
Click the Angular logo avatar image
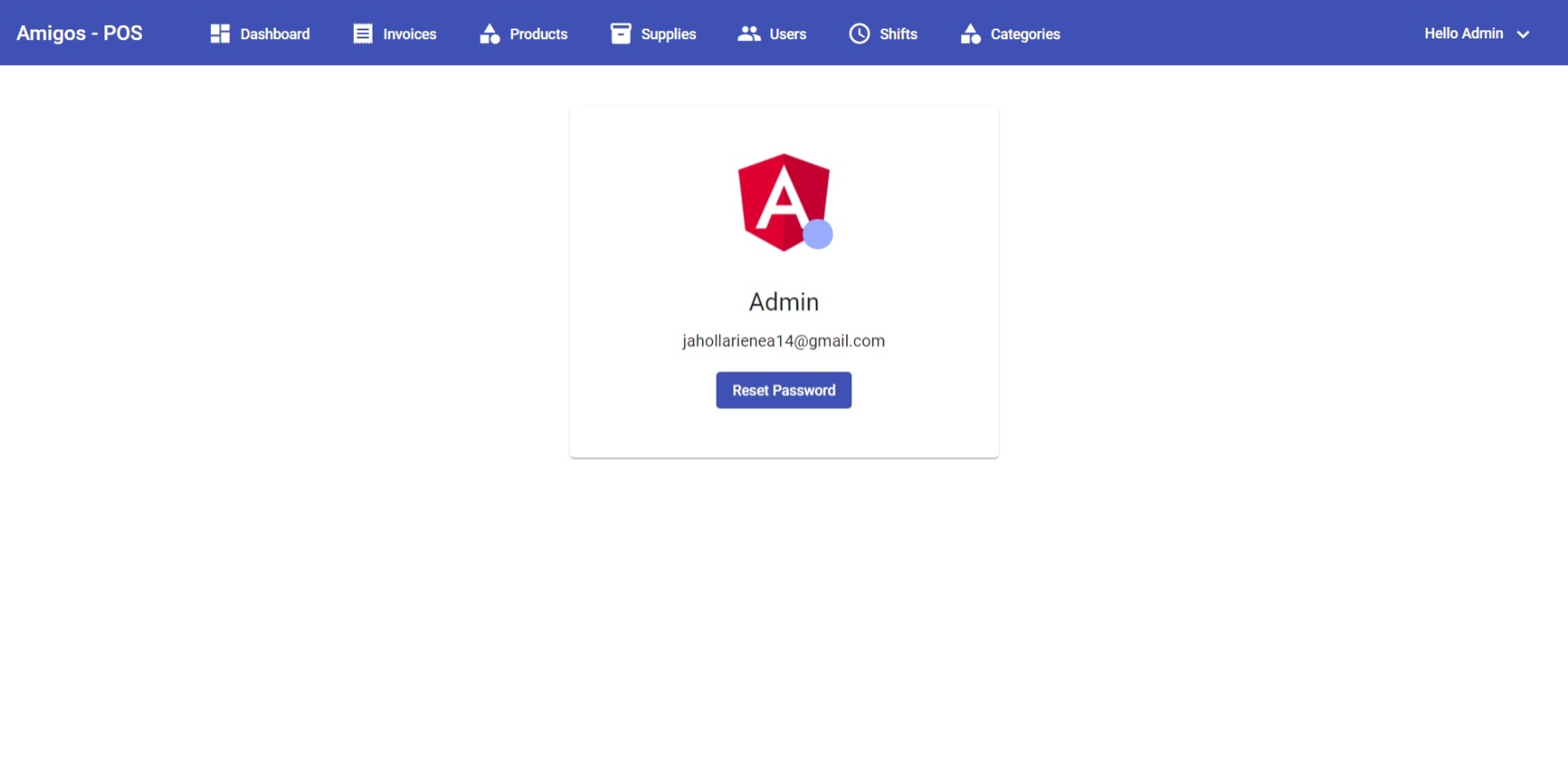(x=784, y=203)
